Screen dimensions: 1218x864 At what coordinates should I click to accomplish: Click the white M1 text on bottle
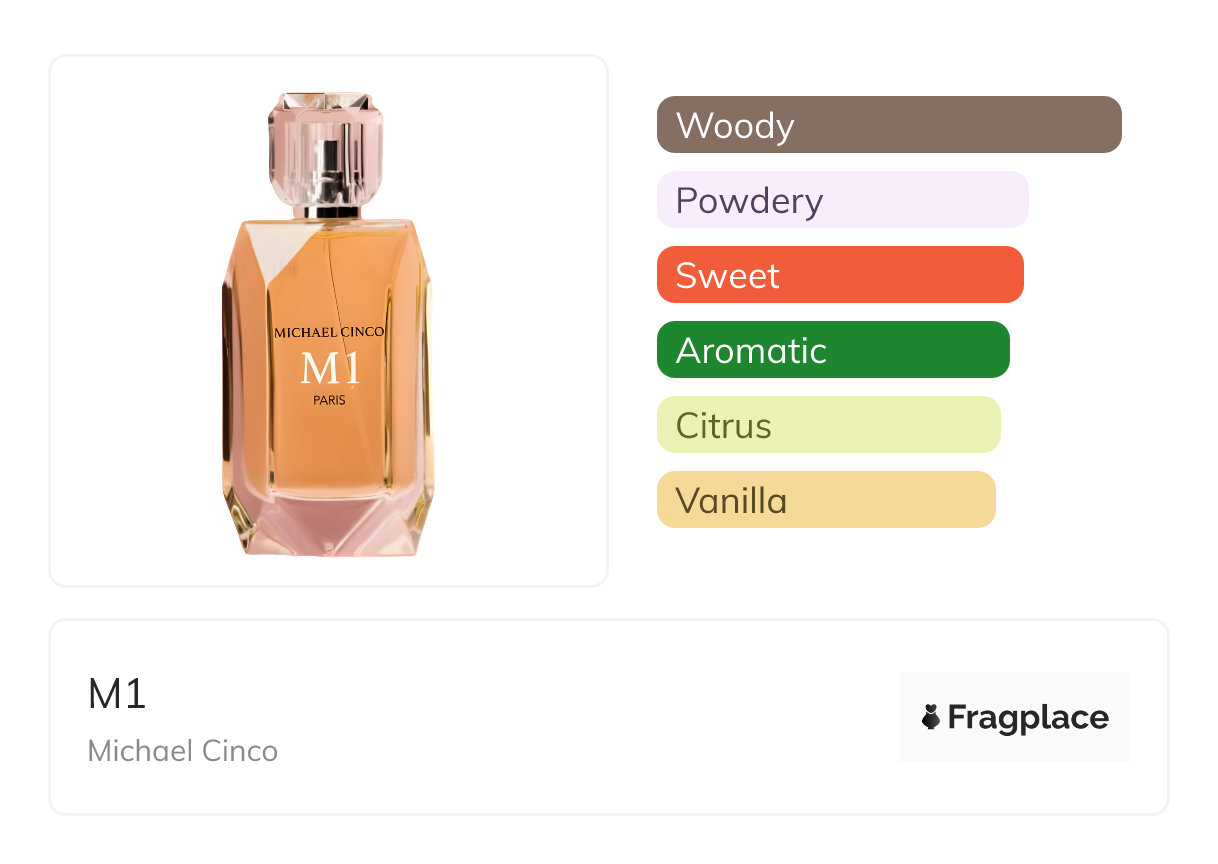pos(329,369)
